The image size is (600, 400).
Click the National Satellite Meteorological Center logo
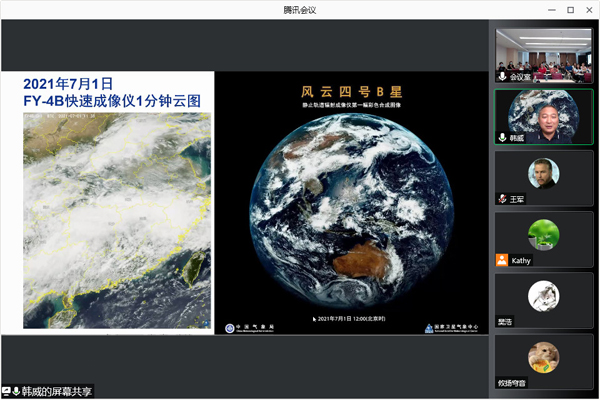pyautogui.click(x=429, y=328)
